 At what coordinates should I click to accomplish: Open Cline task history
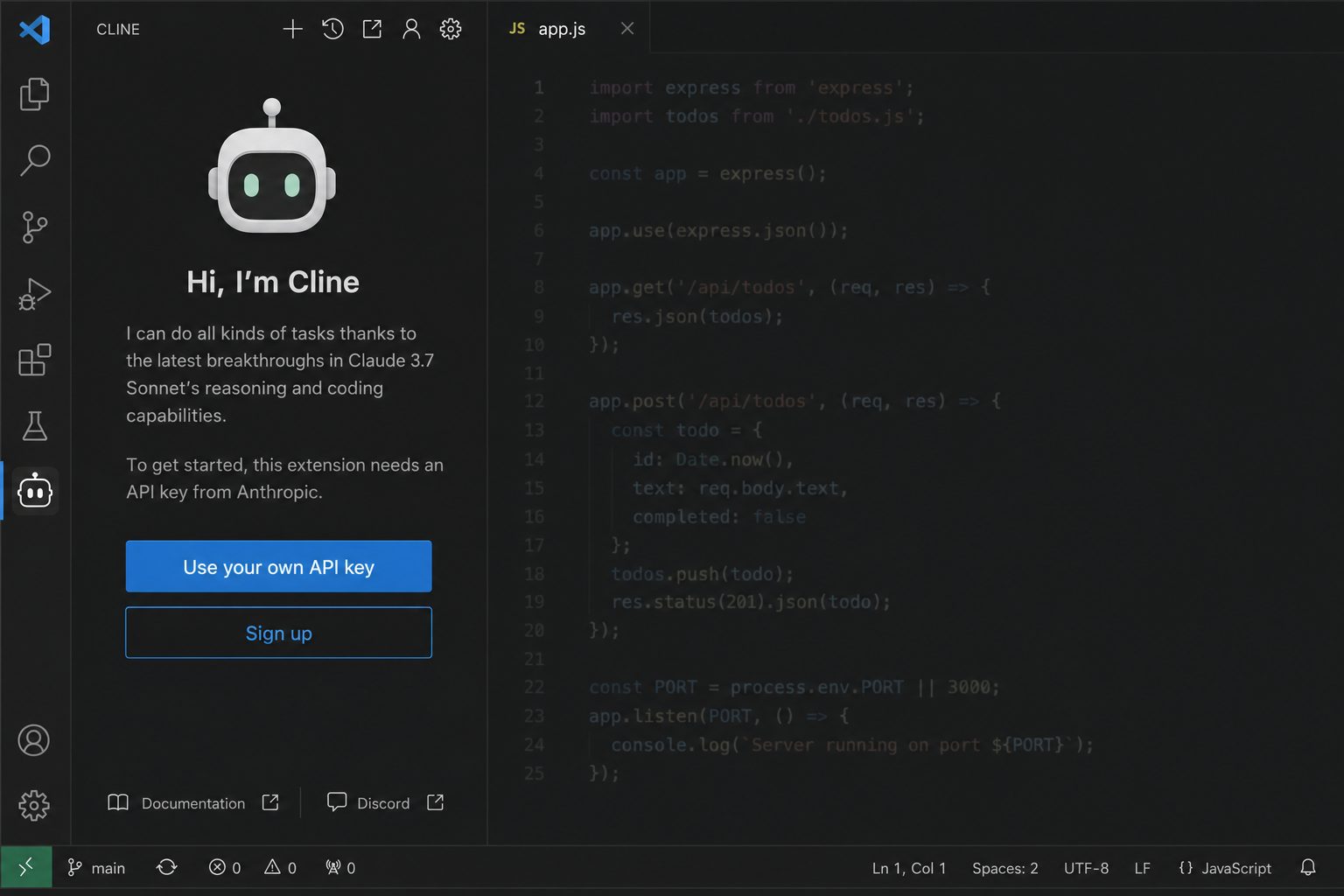point(332,29)
